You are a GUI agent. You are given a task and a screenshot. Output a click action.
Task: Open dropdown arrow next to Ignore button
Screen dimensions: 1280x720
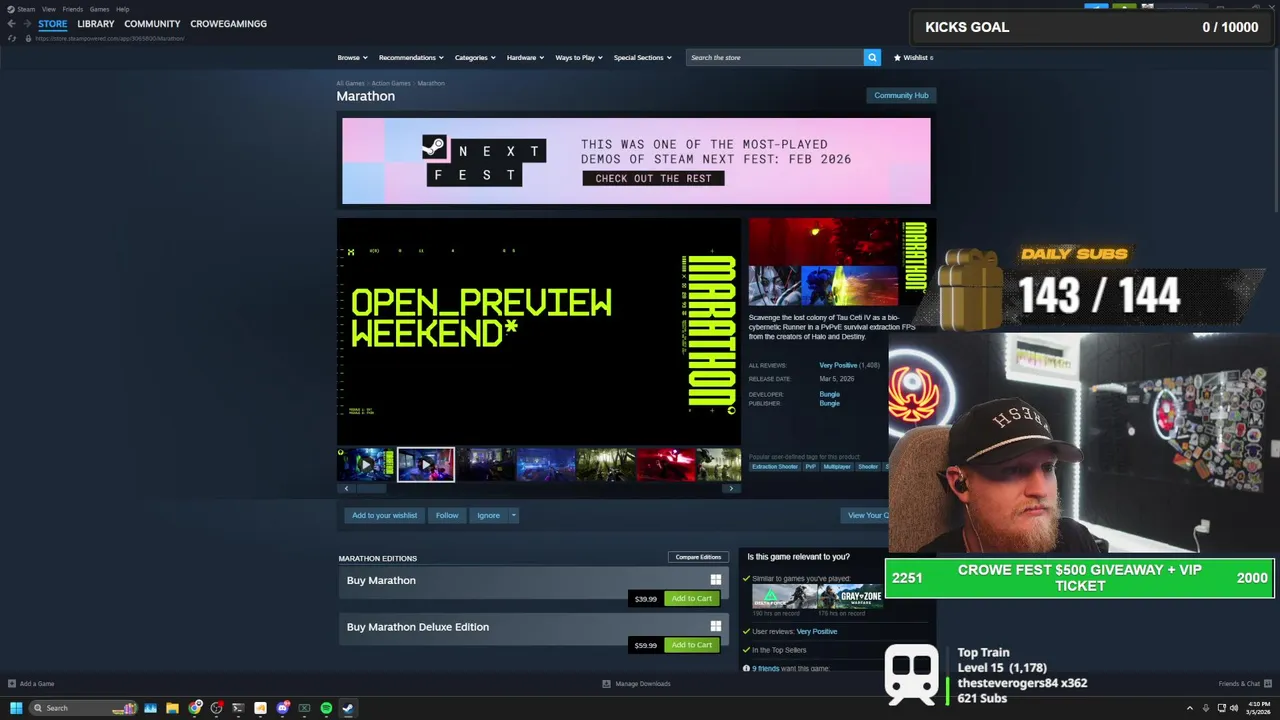click(x=513, y=515)
